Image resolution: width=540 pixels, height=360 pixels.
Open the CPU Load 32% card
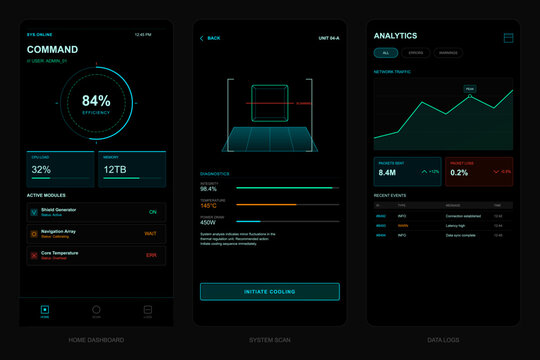tap(61, 169)
